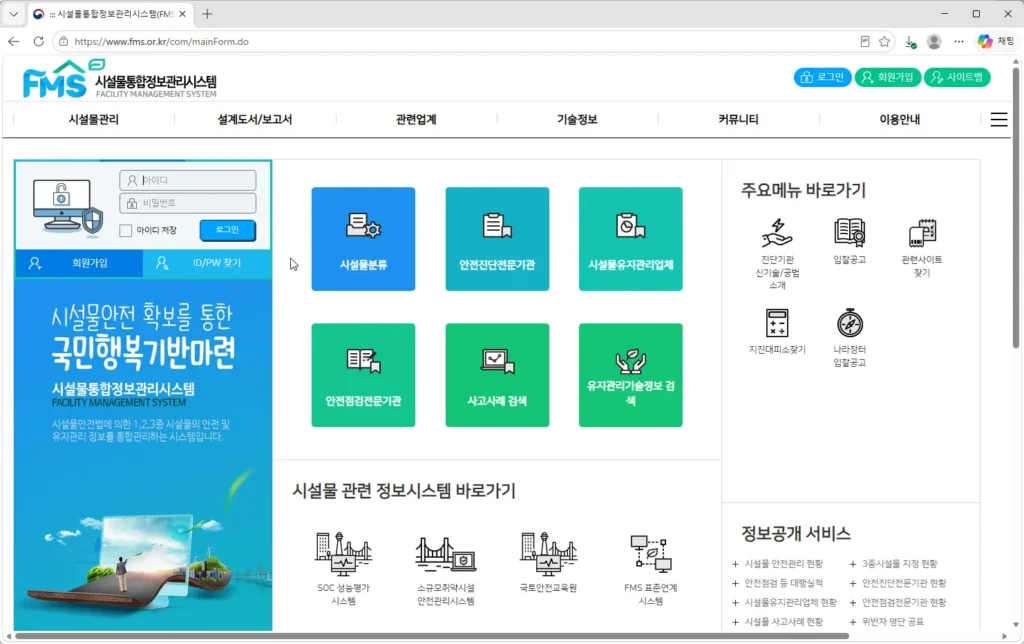Open the 기술정보 menu

577,120
